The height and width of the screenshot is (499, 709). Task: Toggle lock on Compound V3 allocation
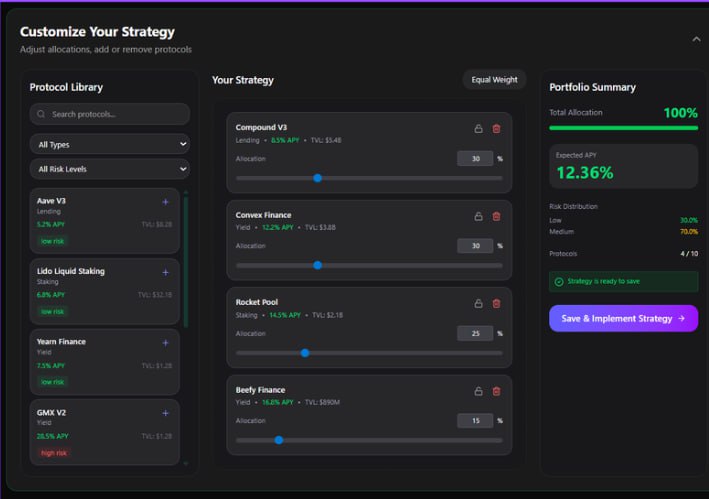(x=478, y=128)
